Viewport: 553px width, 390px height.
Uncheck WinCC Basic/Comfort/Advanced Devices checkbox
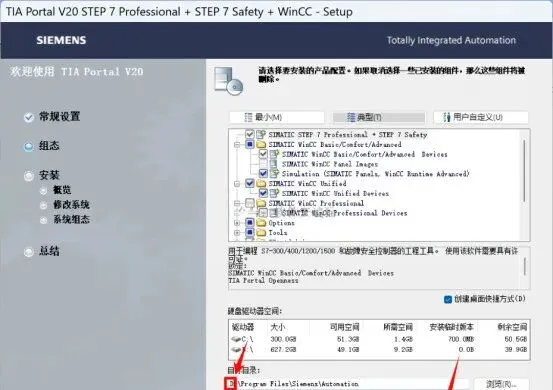pos(263,154)
